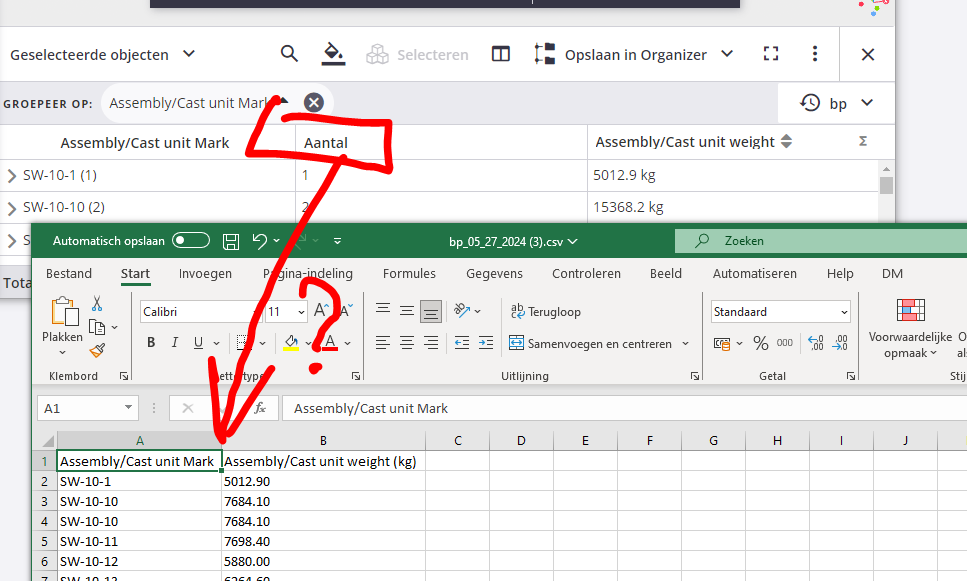Open the Invoegen tab

click(x=205, y=273)
